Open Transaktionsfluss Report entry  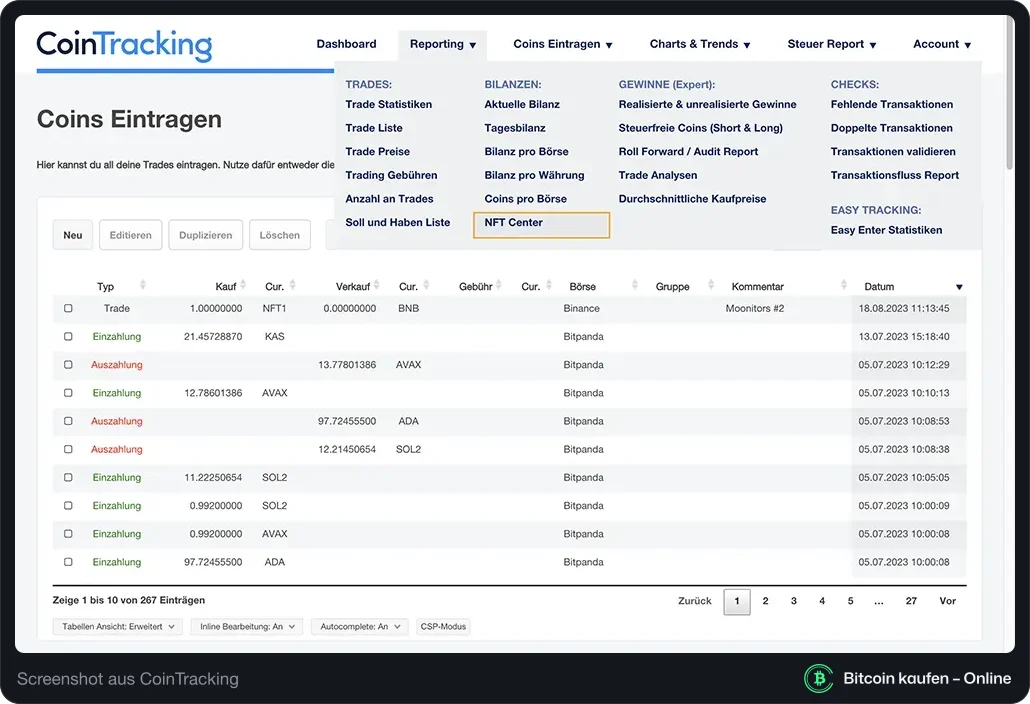pyautogui.click(x=895, y=175)
